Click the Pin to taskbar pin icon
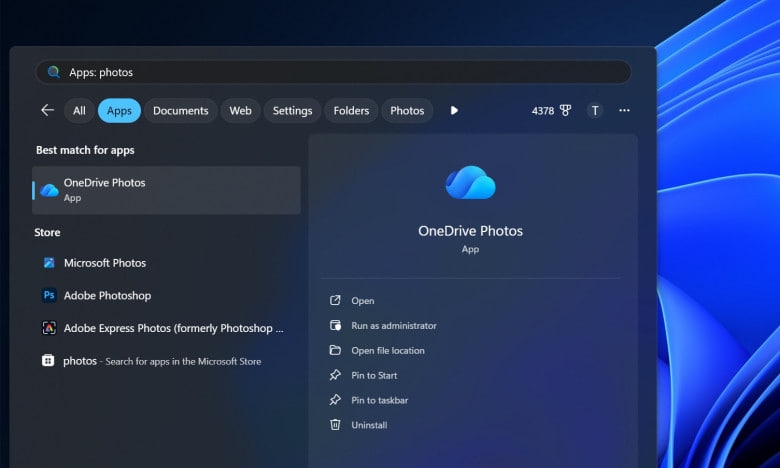This screenshot has width=780, height=468. point(335,400)
